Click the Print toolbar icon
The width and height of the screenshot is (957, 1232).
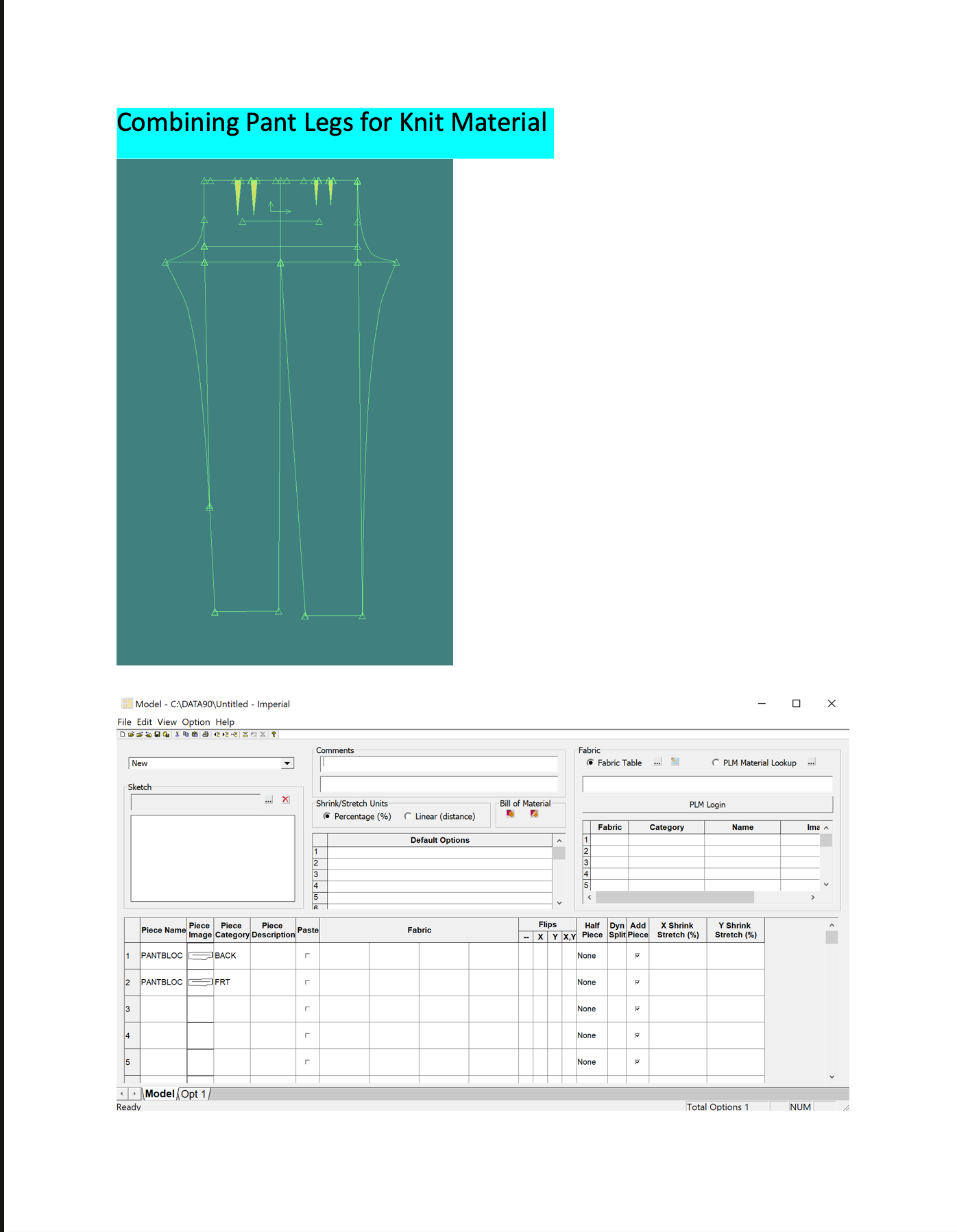pos(206,735)
